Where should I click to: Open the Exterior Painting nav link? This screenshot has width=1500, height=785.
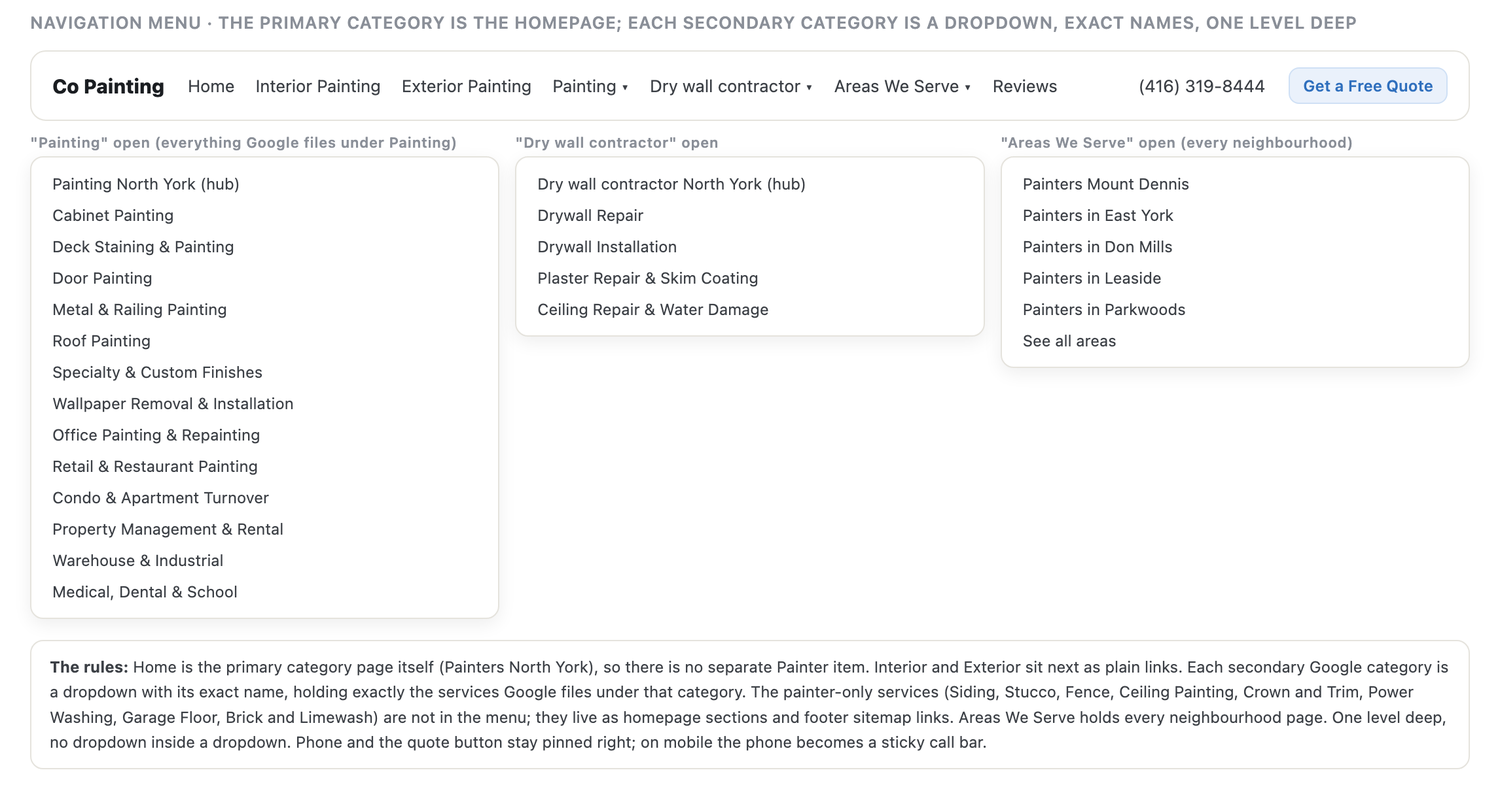(466, 86)
